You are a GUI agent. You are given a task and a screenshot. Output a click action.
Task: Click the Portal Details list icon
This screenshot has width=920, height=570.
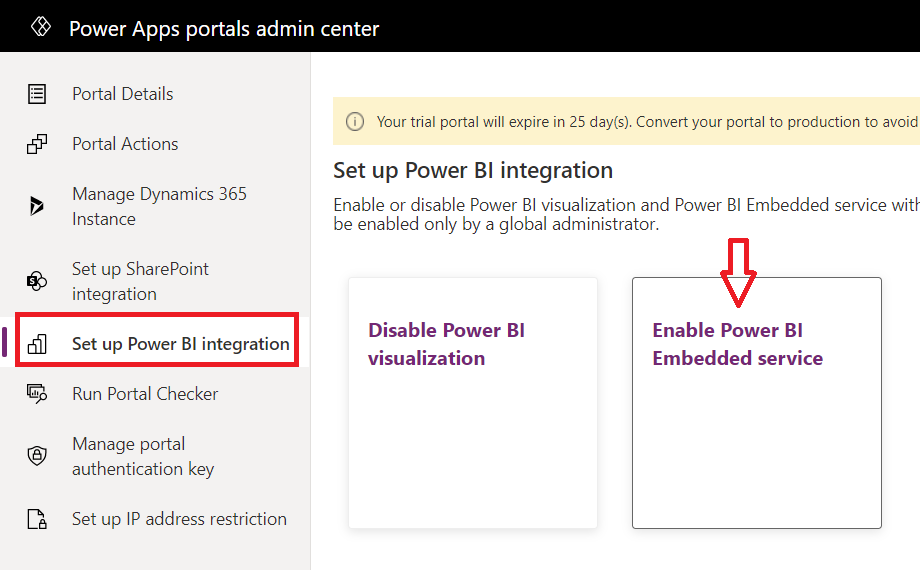coord(37,94)
